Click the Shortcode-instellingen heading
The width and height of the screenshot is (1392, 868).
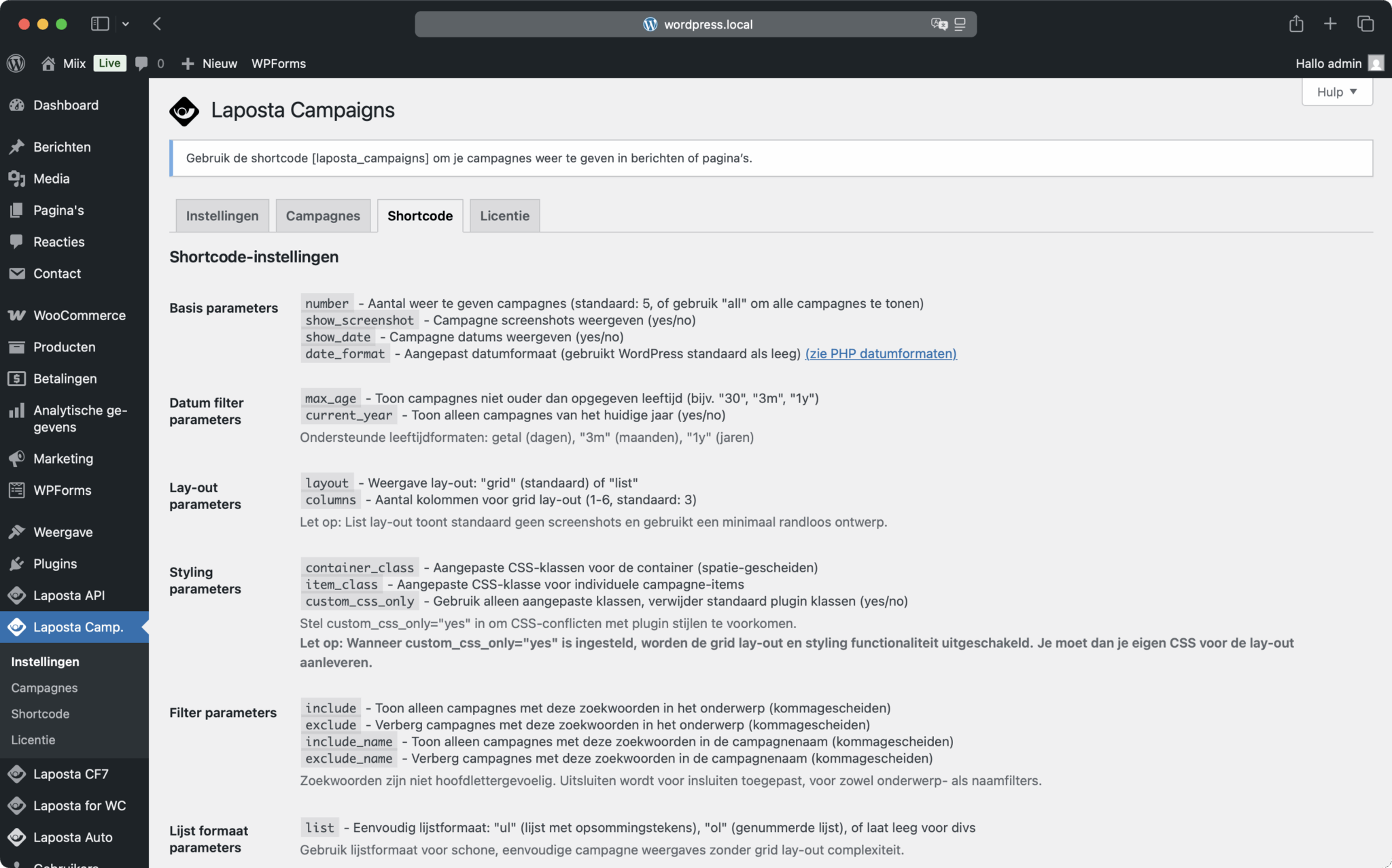pyautogui.click(x=254, y=257)
